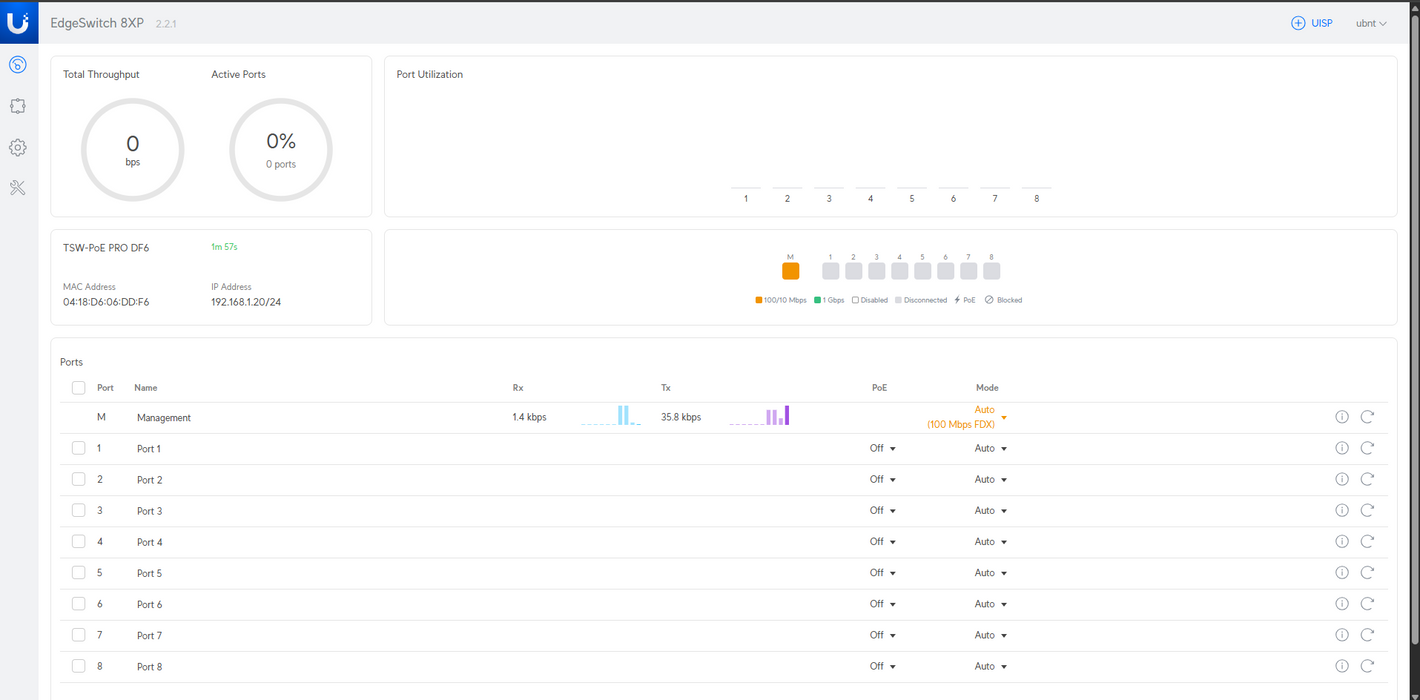Open Mode dropdown for Port 3
The image size is (1420, 700).
(x=991, y=510)
